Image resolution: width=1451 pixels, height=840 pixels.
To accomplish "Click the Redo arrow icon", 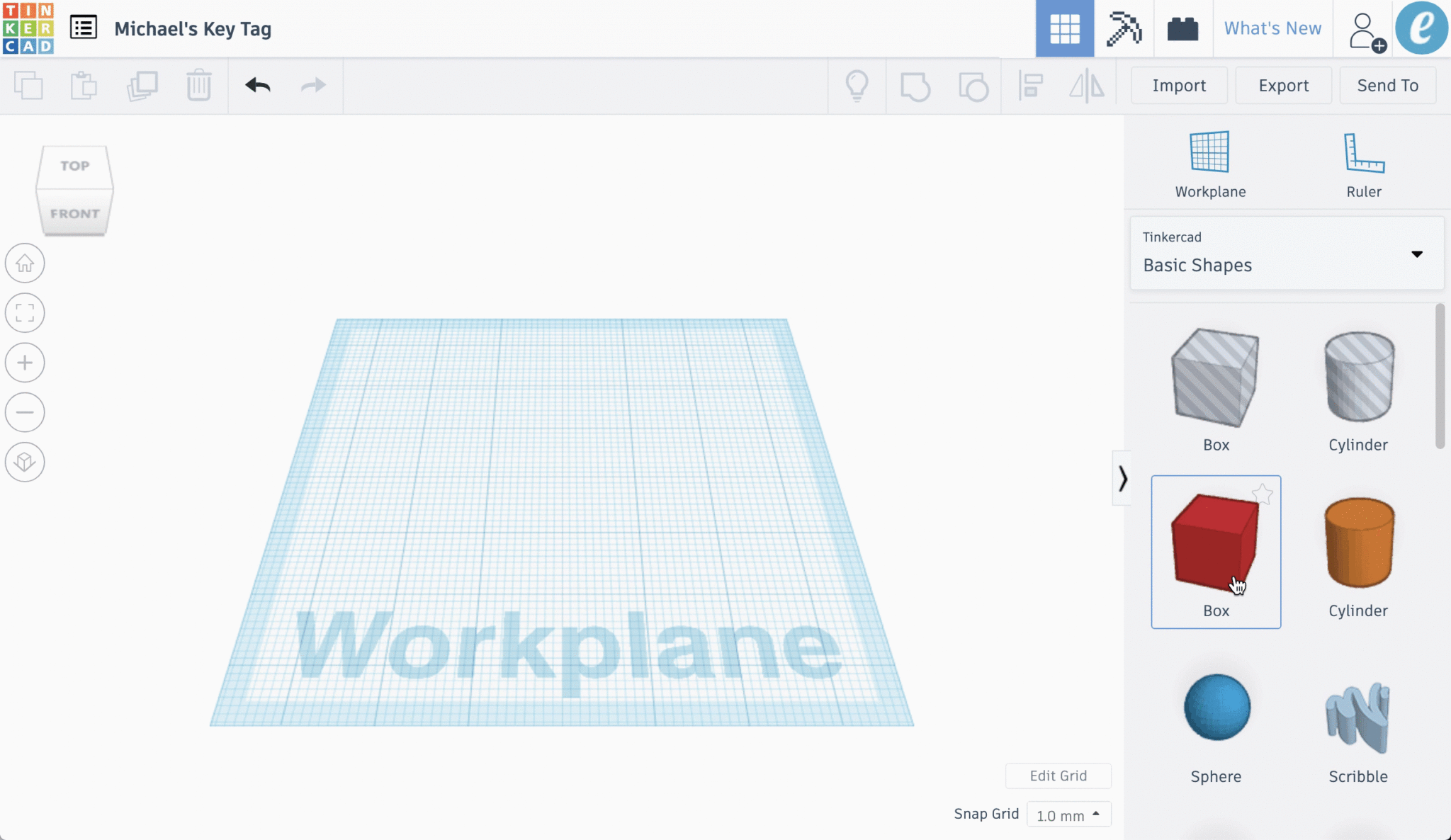I will (315, 84).
